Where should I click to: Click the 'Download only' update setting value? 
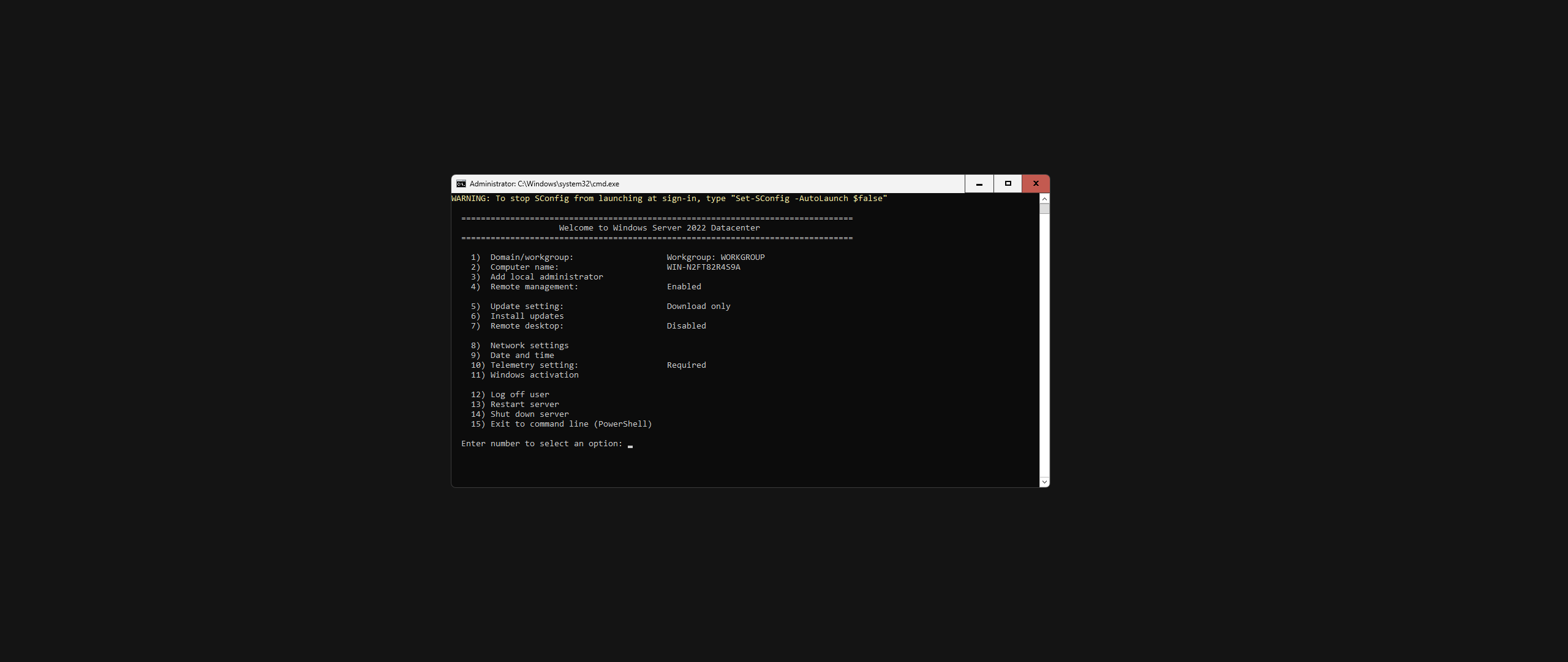(x=698, y=306)
